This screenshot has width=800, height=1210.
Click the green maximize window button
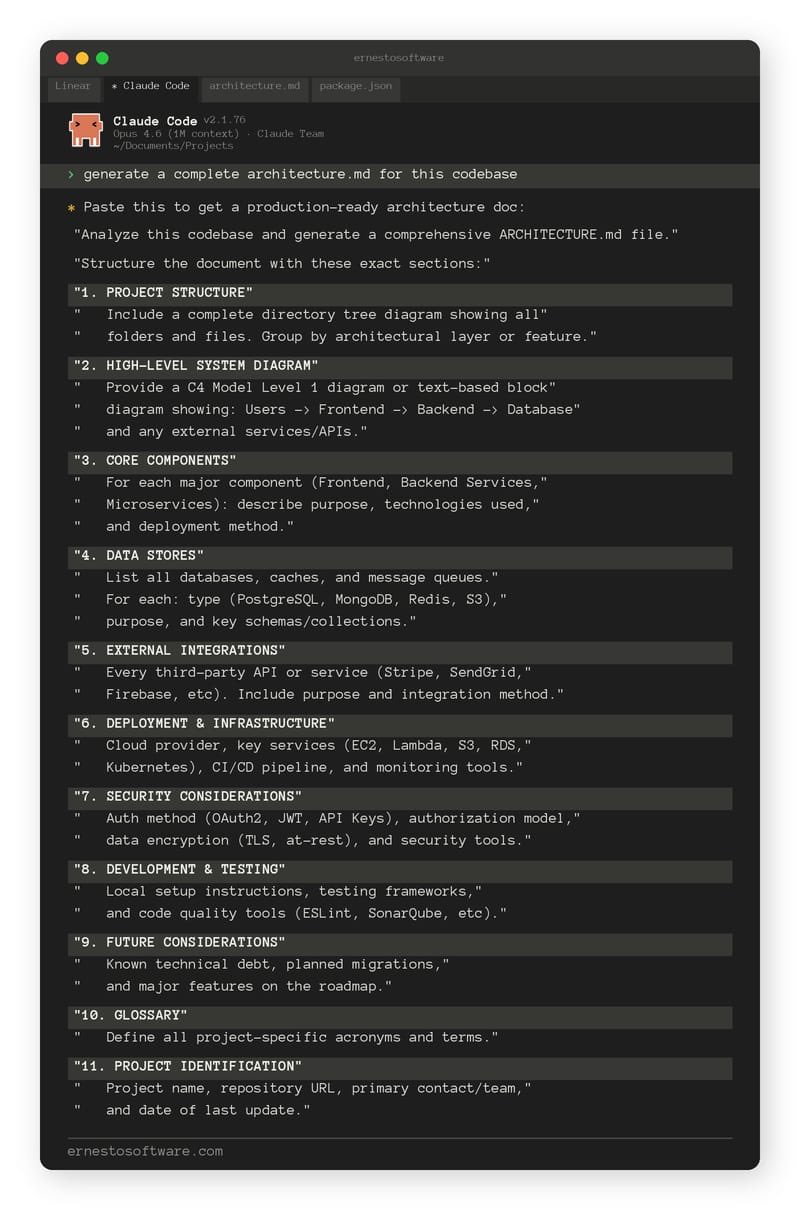click(102, 58)
